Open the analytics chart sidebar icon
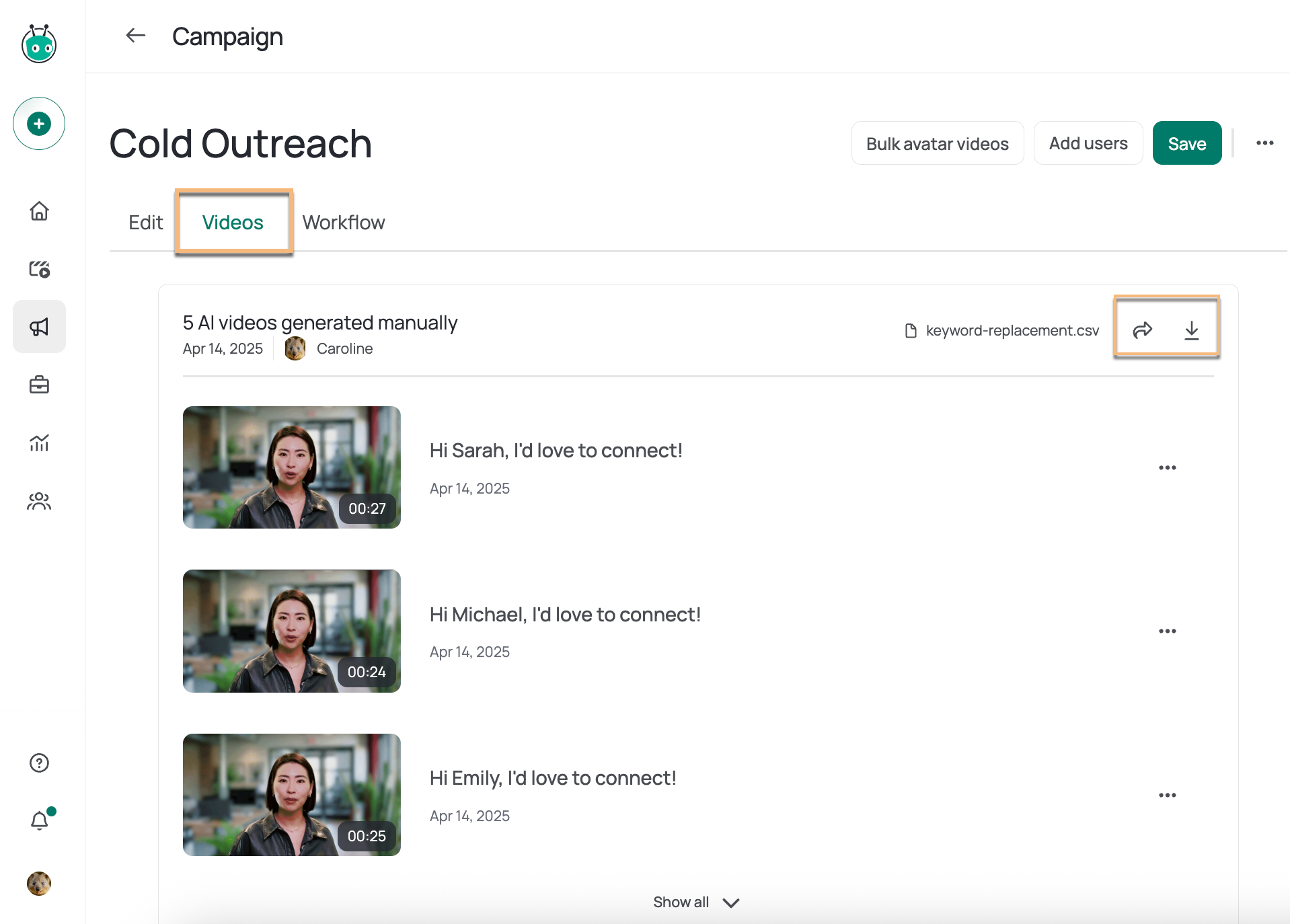Screen dimensions: 1290x924 (x=39, y=442)
